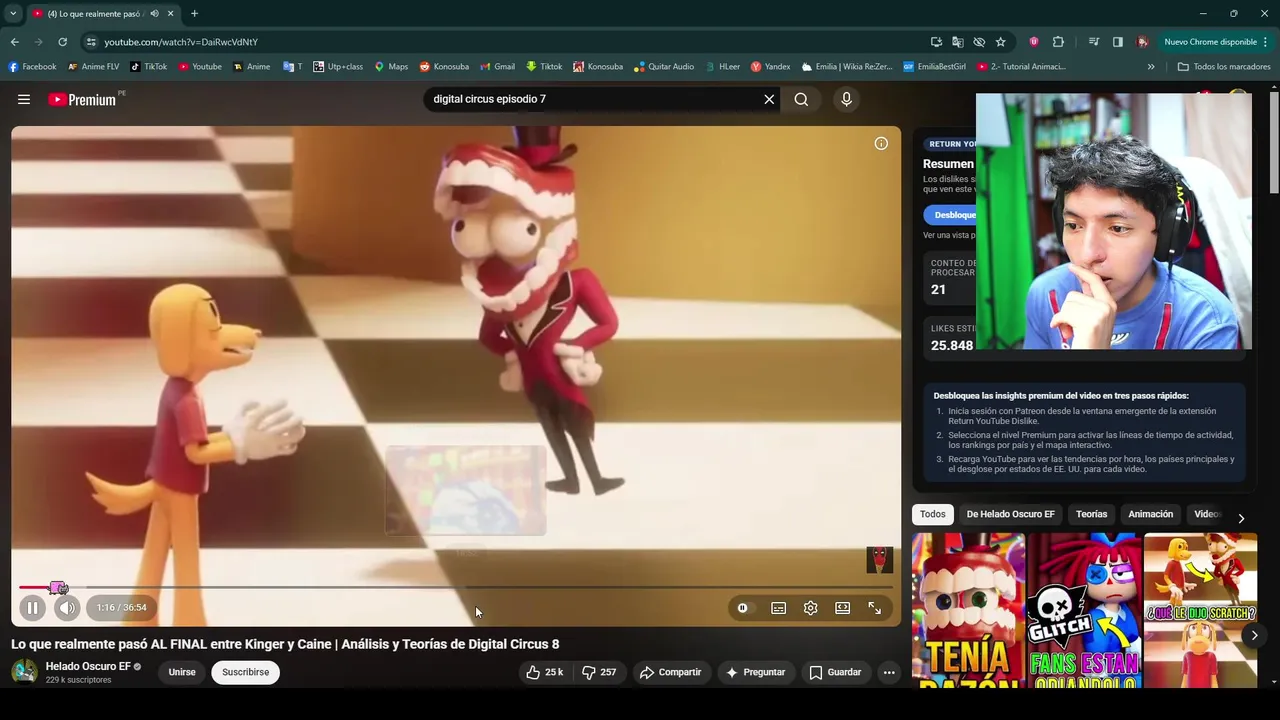Reload the page with refresh icon
This screenshot has height=720, width=1280.
pyautogui.click(x=62, y=42)
